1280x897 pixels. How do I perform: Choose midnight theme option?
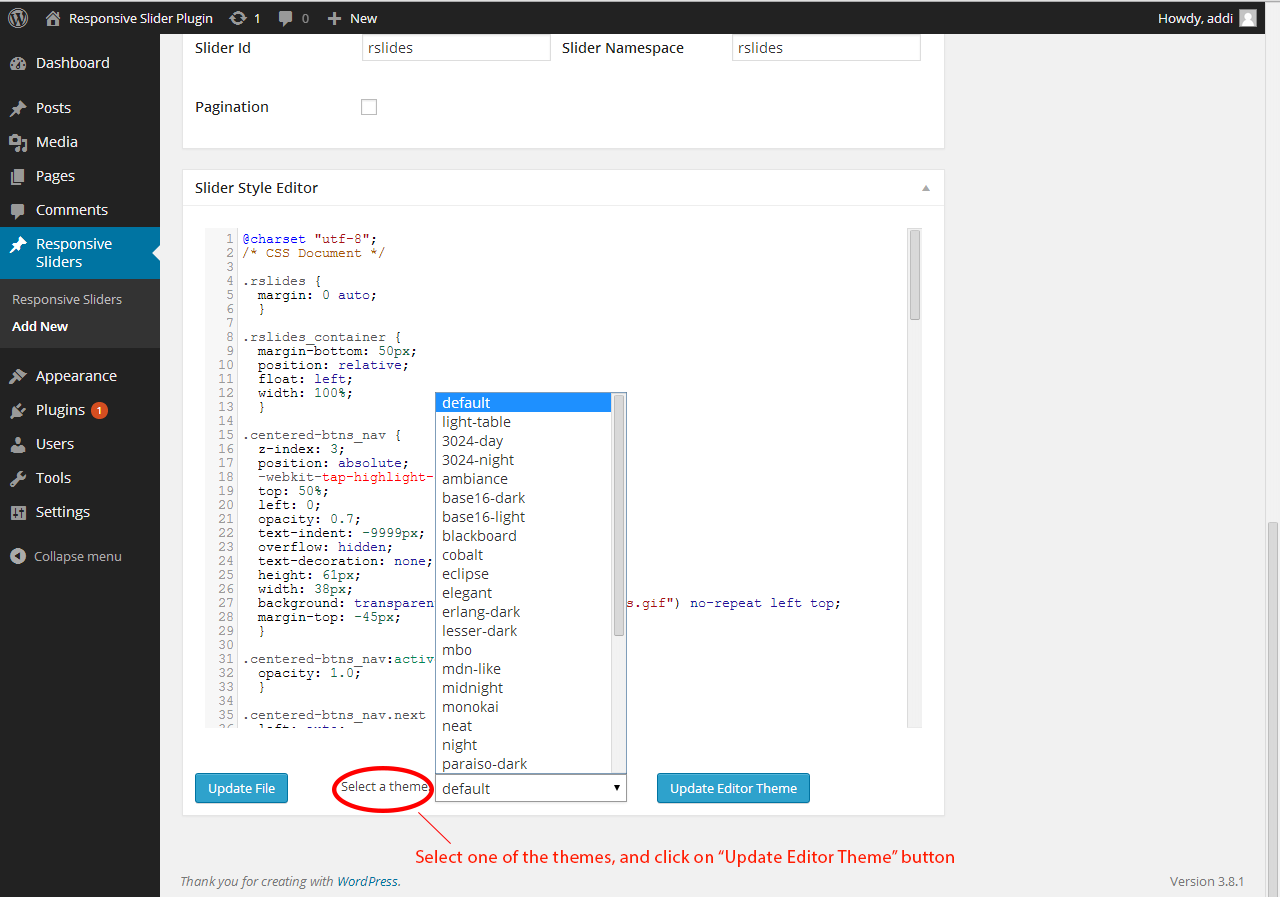[x=523, y=688]
